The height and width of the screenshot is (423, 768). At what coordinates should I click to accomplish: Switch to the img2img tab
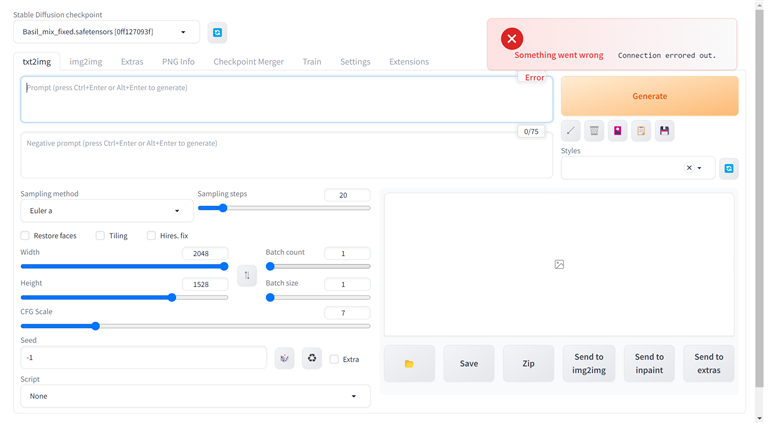point(85,62)
